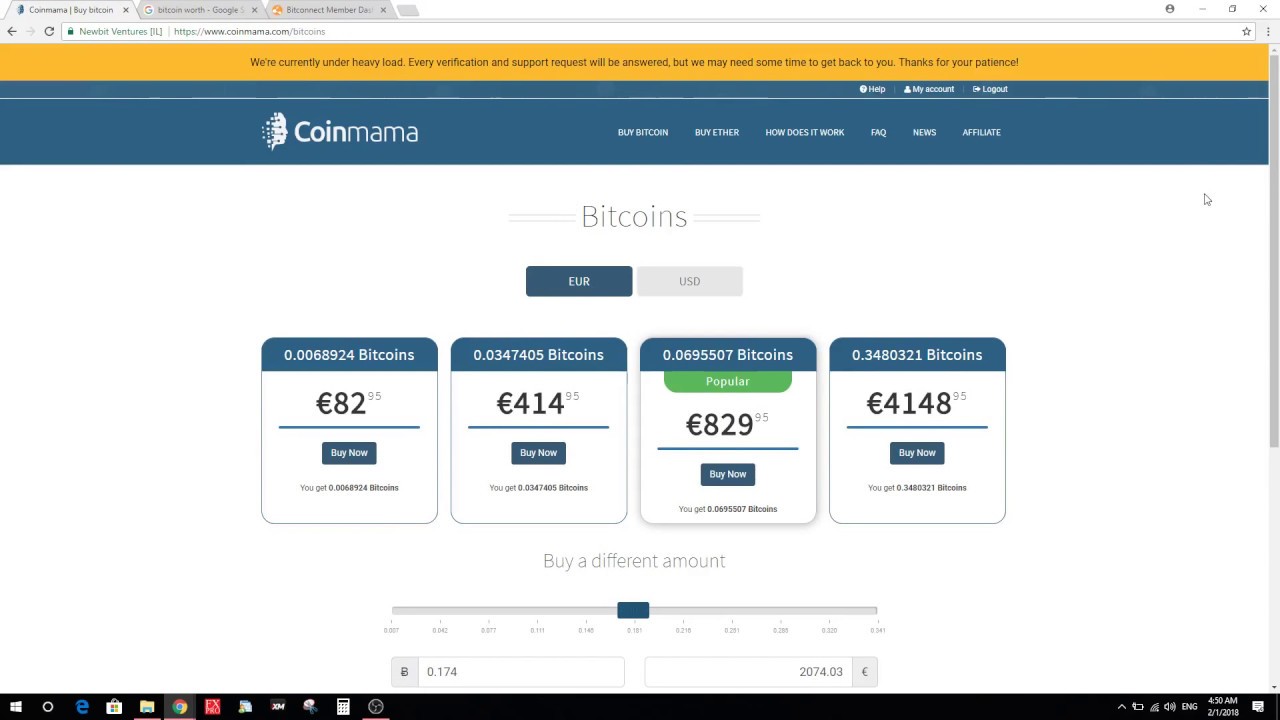1280x720 pixels.
Task: Click the 0.3480321 Bitcoins card header
Action: (x=917, y=355)
